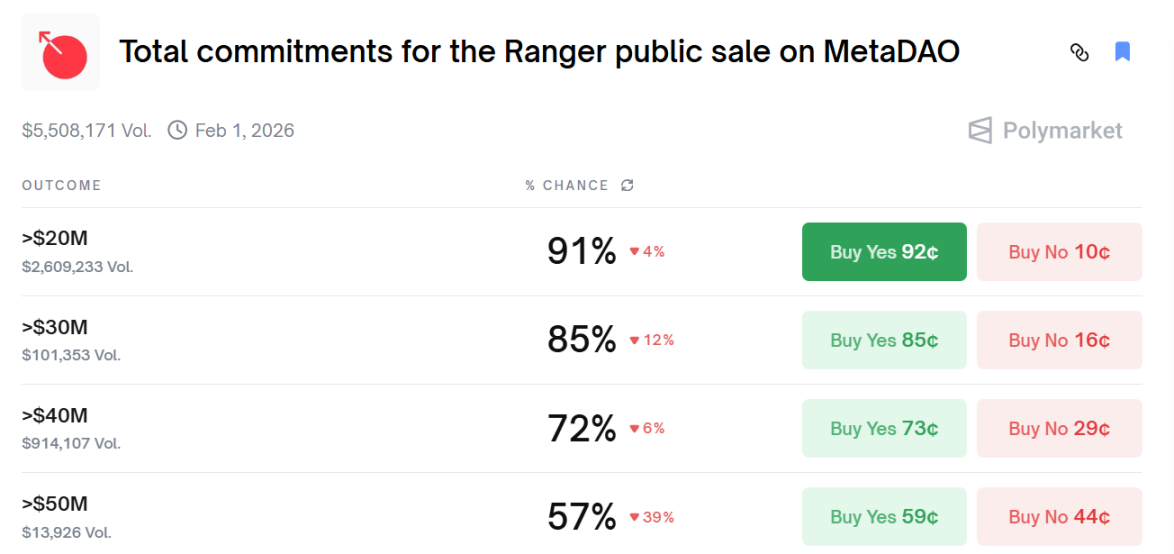Click Buy No 10¢ for >$20M
Image resolution: width=1174 pixels, height=554 pixels.
click(1059, 252)
